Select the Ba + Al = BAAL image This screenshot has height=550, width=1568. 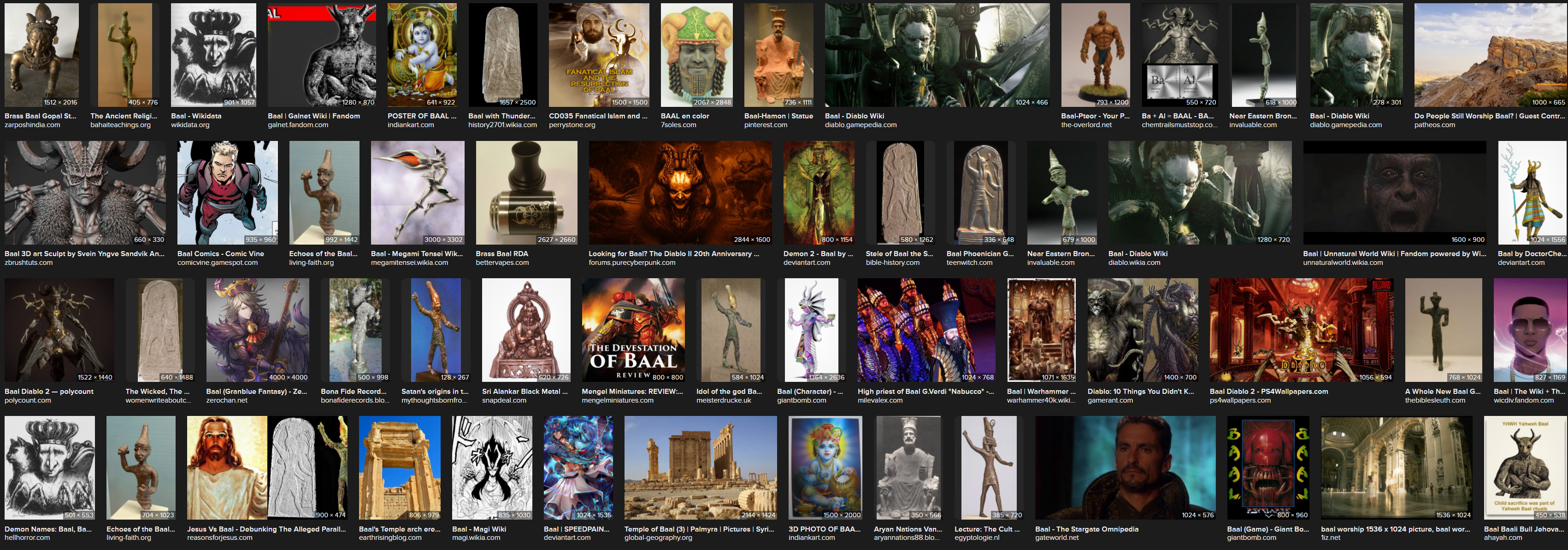[x=1179, y=55]
